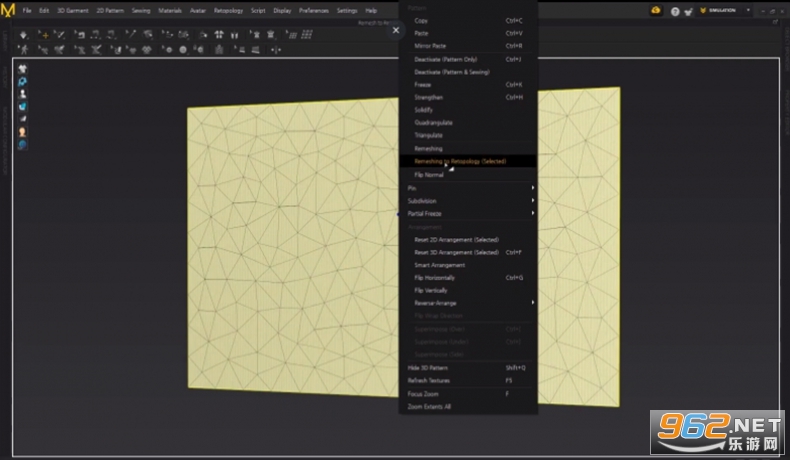
Task: Select the highlighted Select/Move tool icon
Action: tap(44, 35)
